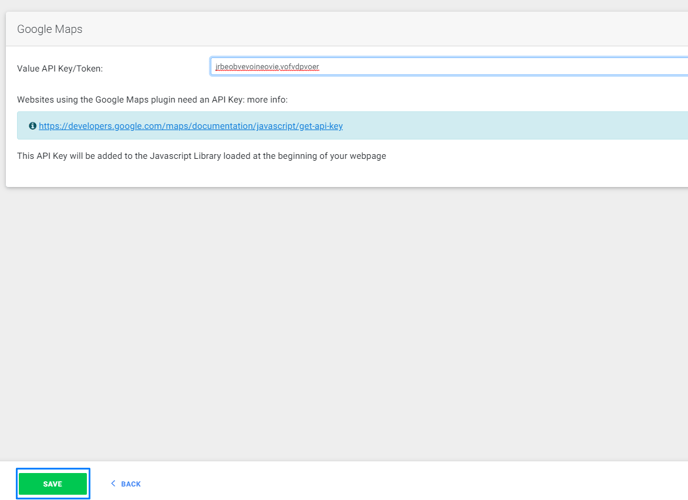
Task: Go back using the BACK link
Action: point(125,484)
